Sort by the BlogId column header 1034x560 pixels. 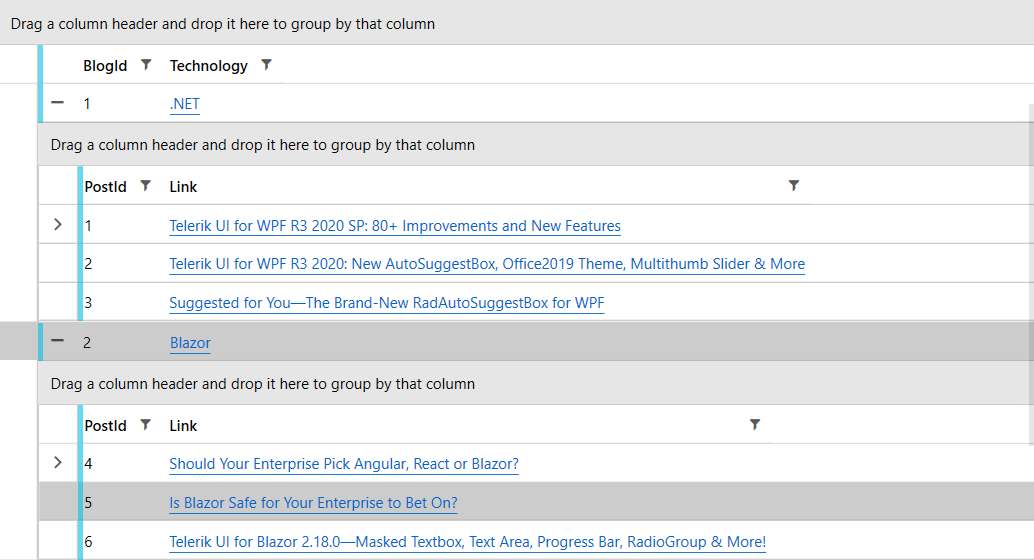pos(105,66)
